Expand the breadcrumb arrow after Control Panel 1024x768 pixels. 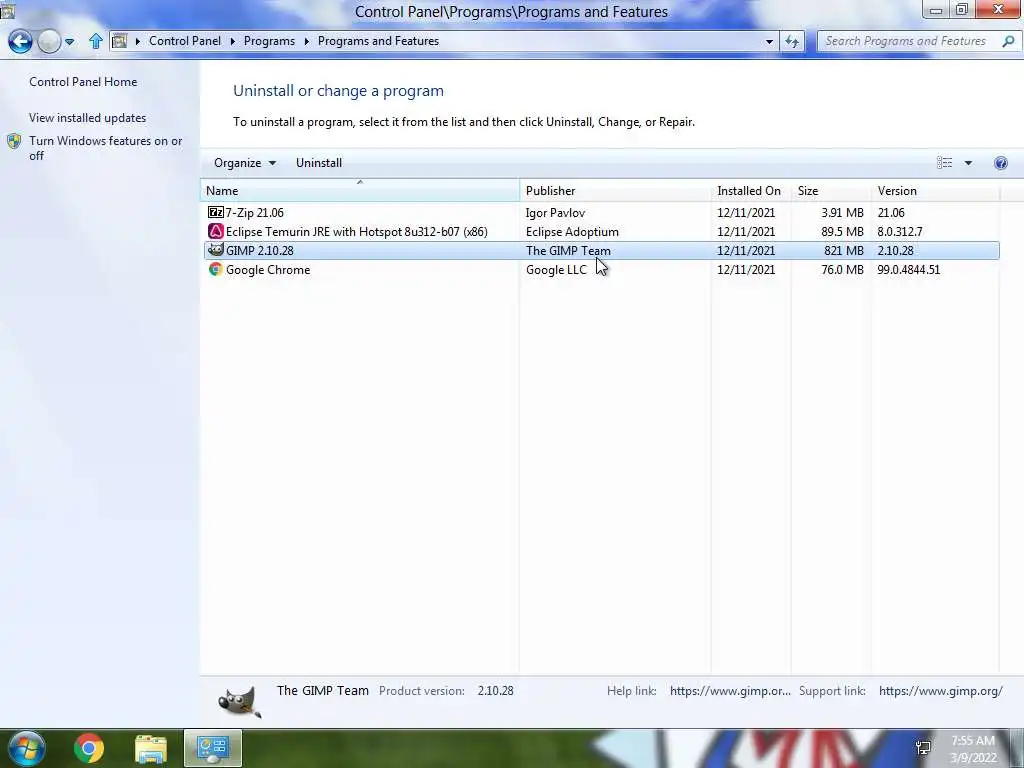click(232, 41)
